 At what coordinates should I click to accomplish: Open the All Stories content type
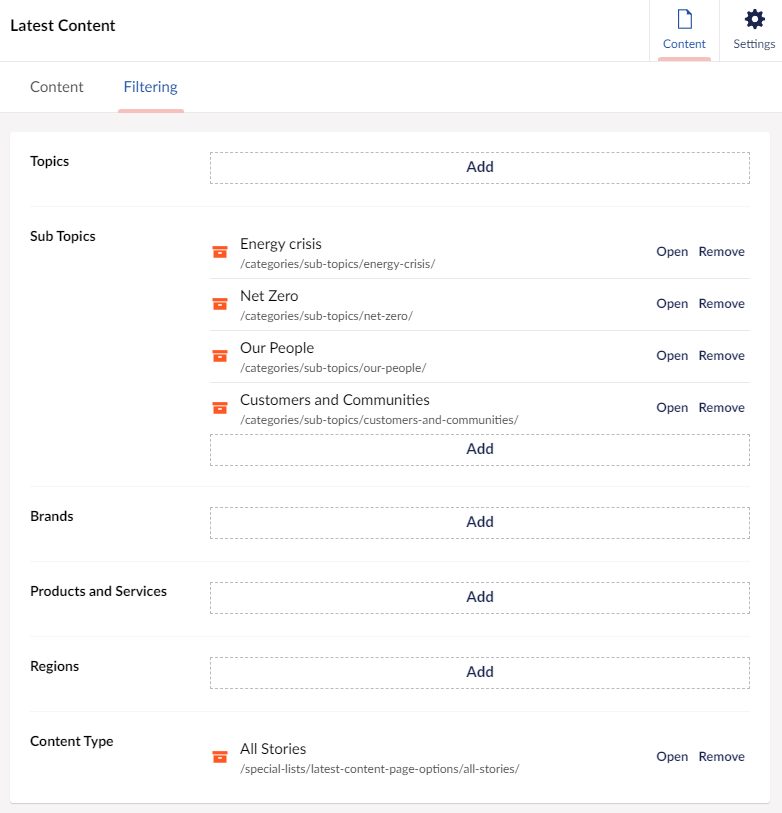pyautogui.click(x=672, y=756)
